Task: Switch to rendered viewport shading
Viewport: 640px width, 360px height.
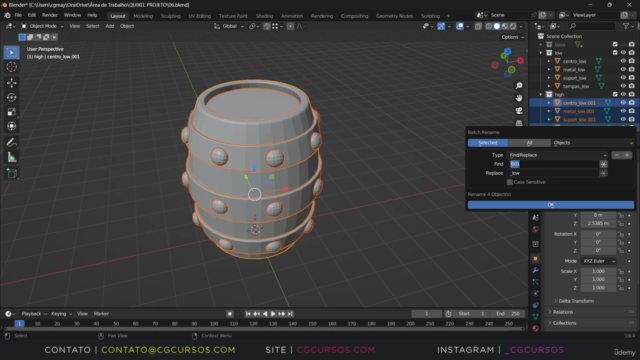Action: click(x=513, y=26)
